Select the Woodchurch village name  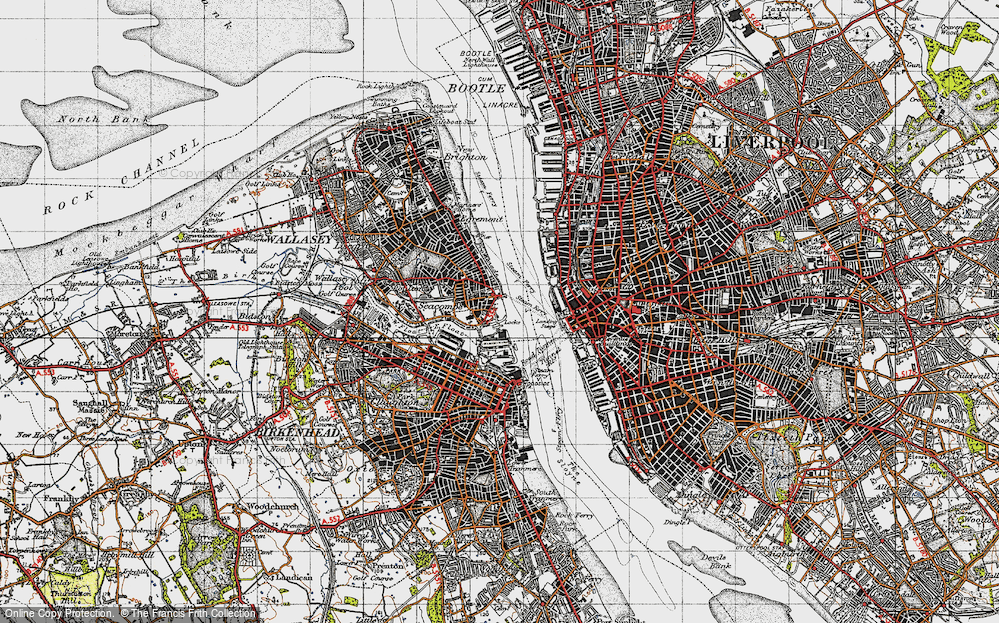click(x=271, y=507)
